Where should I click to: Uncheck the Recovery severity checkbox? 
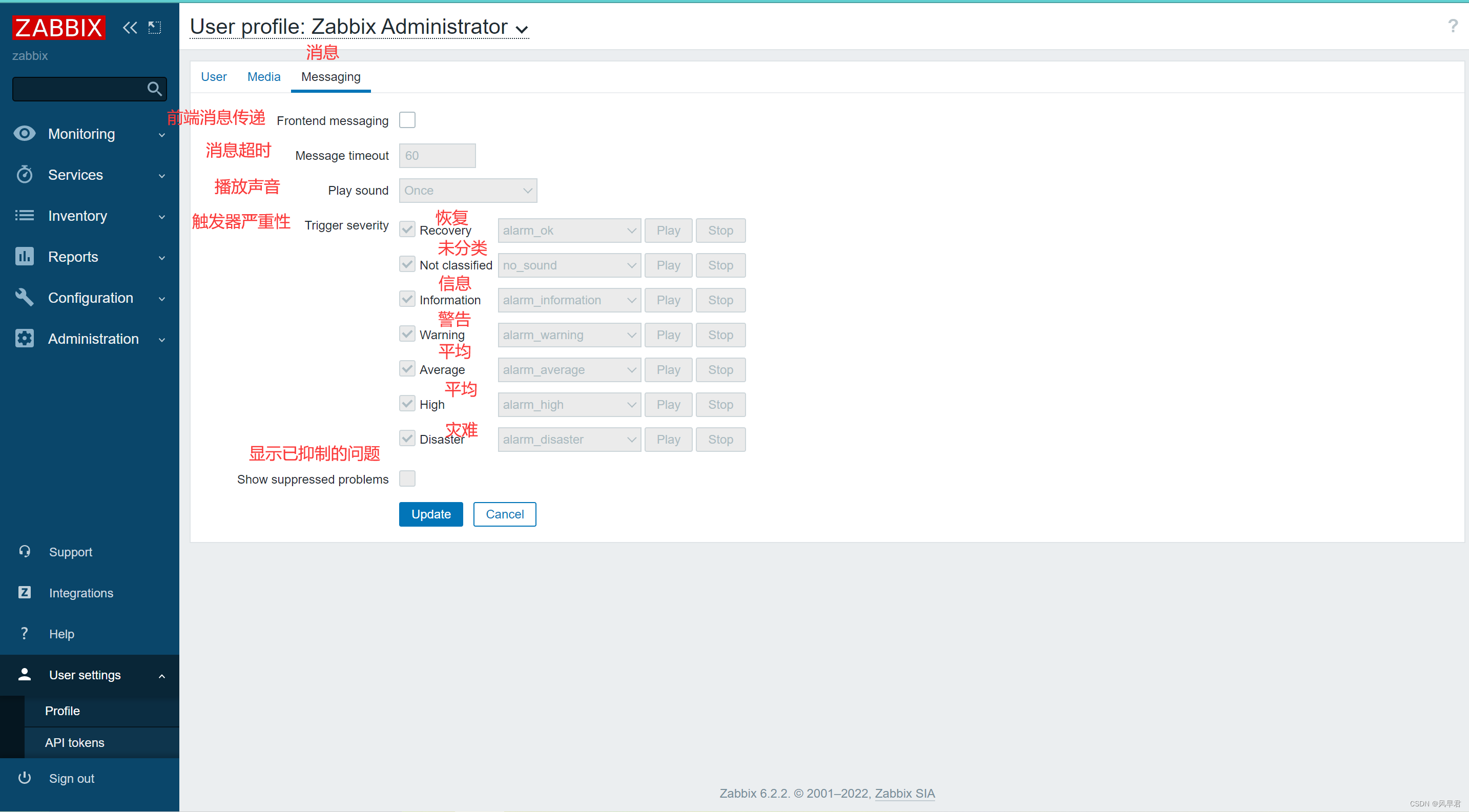[407, 230]
